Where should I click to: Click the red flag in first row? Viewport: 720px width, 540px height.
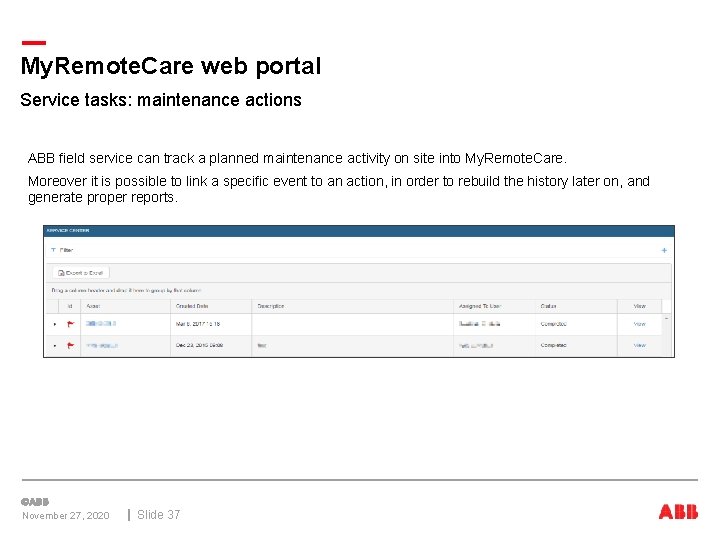click(70, 324)
